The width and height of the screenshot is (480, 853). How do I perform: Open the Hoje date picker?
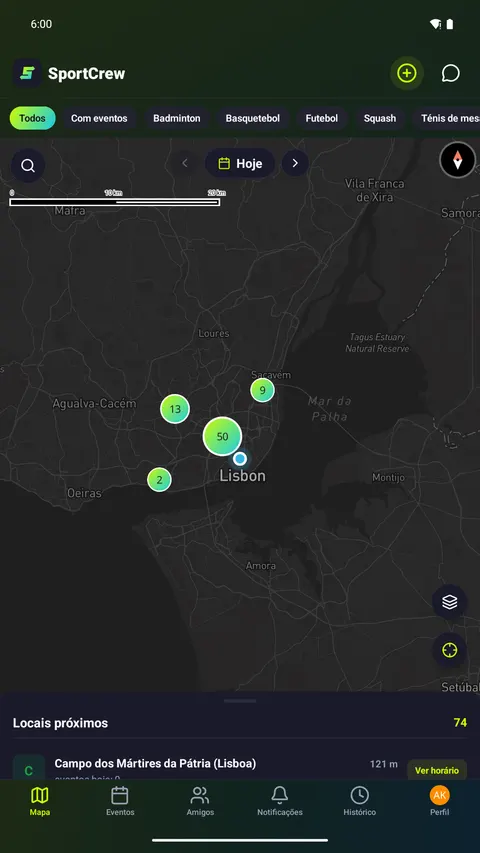(x=240, y=163)
